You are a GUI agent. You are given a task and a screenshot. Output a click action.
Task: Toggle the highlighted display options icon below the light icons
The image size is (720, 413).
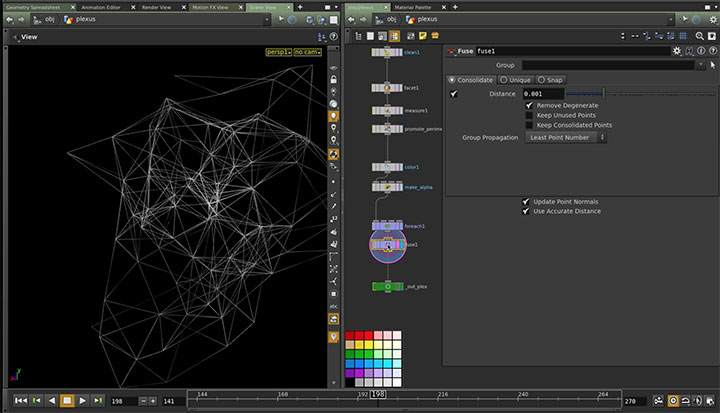pyautogui.click(x=333, y=154)
